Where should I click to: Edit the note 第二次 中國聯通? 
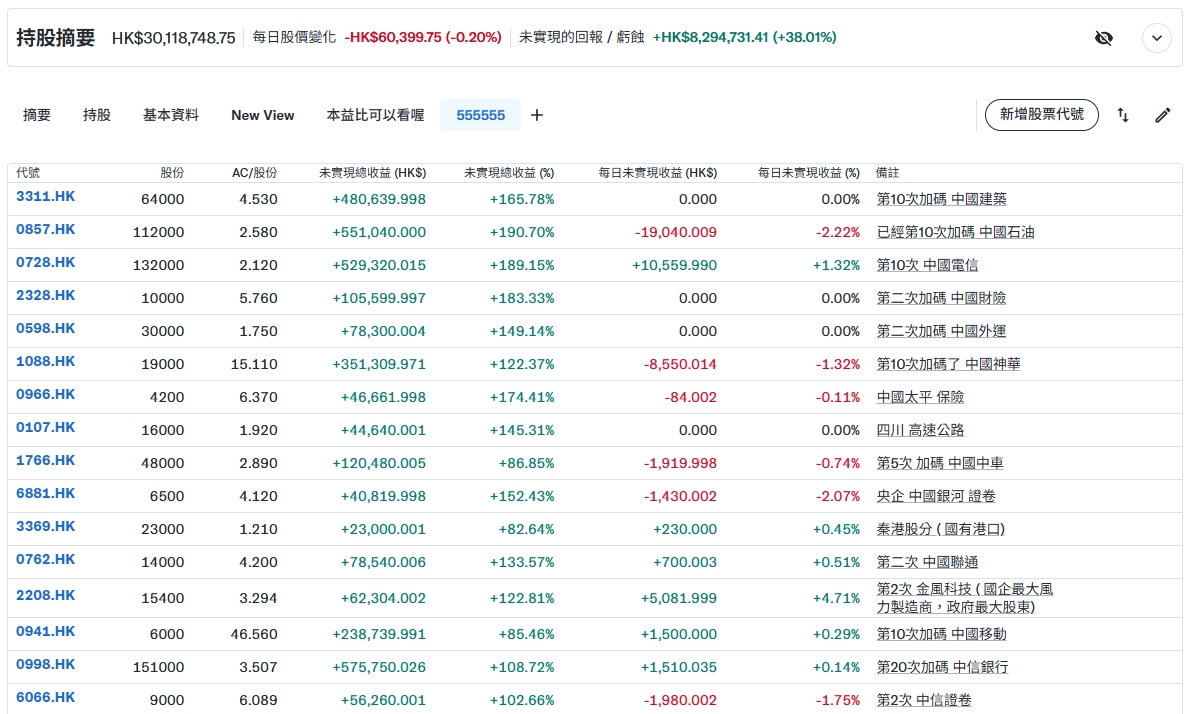(927, 562)
